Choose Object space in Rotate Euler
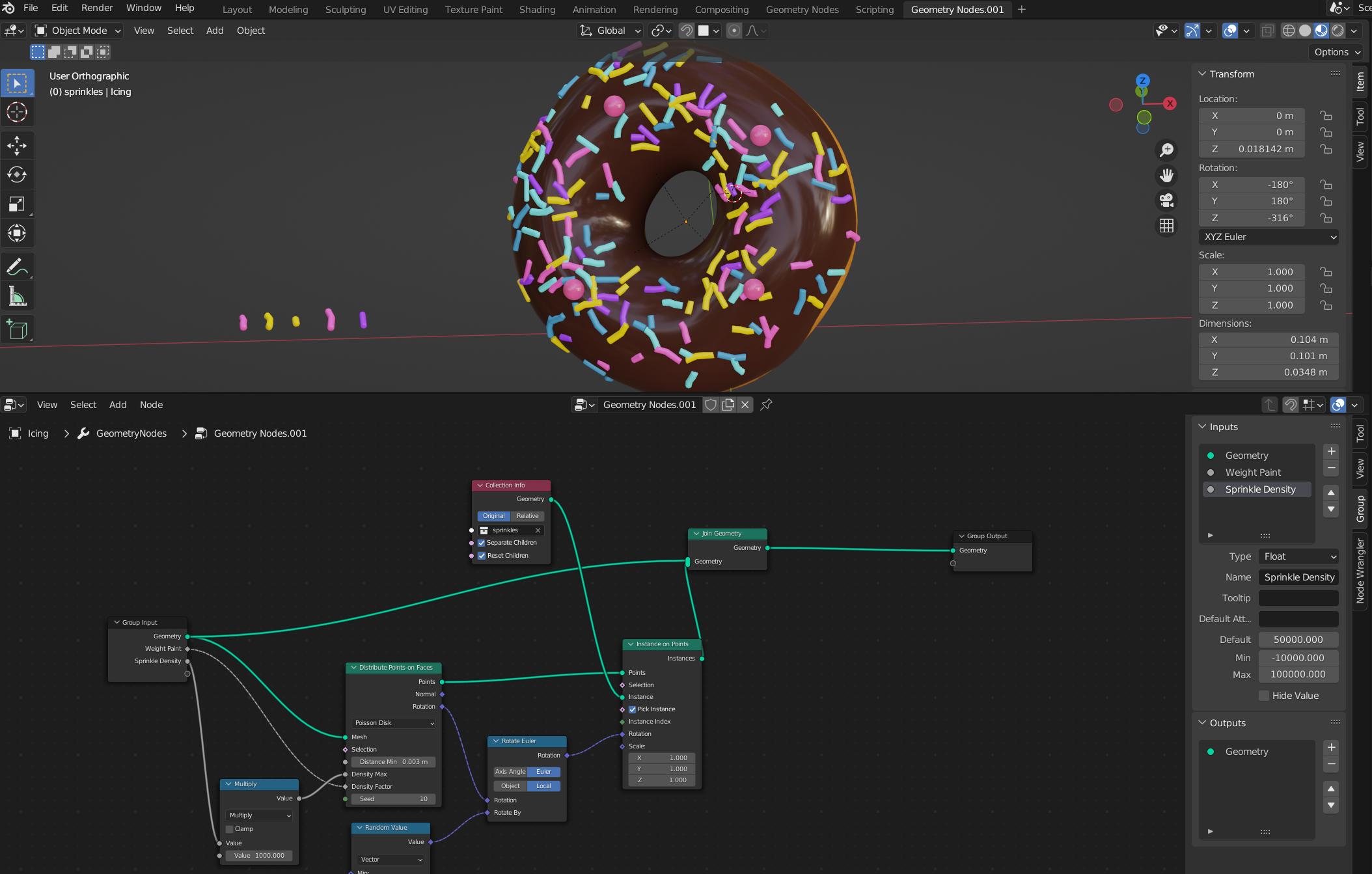This screenshot has height=874, width=1372. click(x=510, y=786)
